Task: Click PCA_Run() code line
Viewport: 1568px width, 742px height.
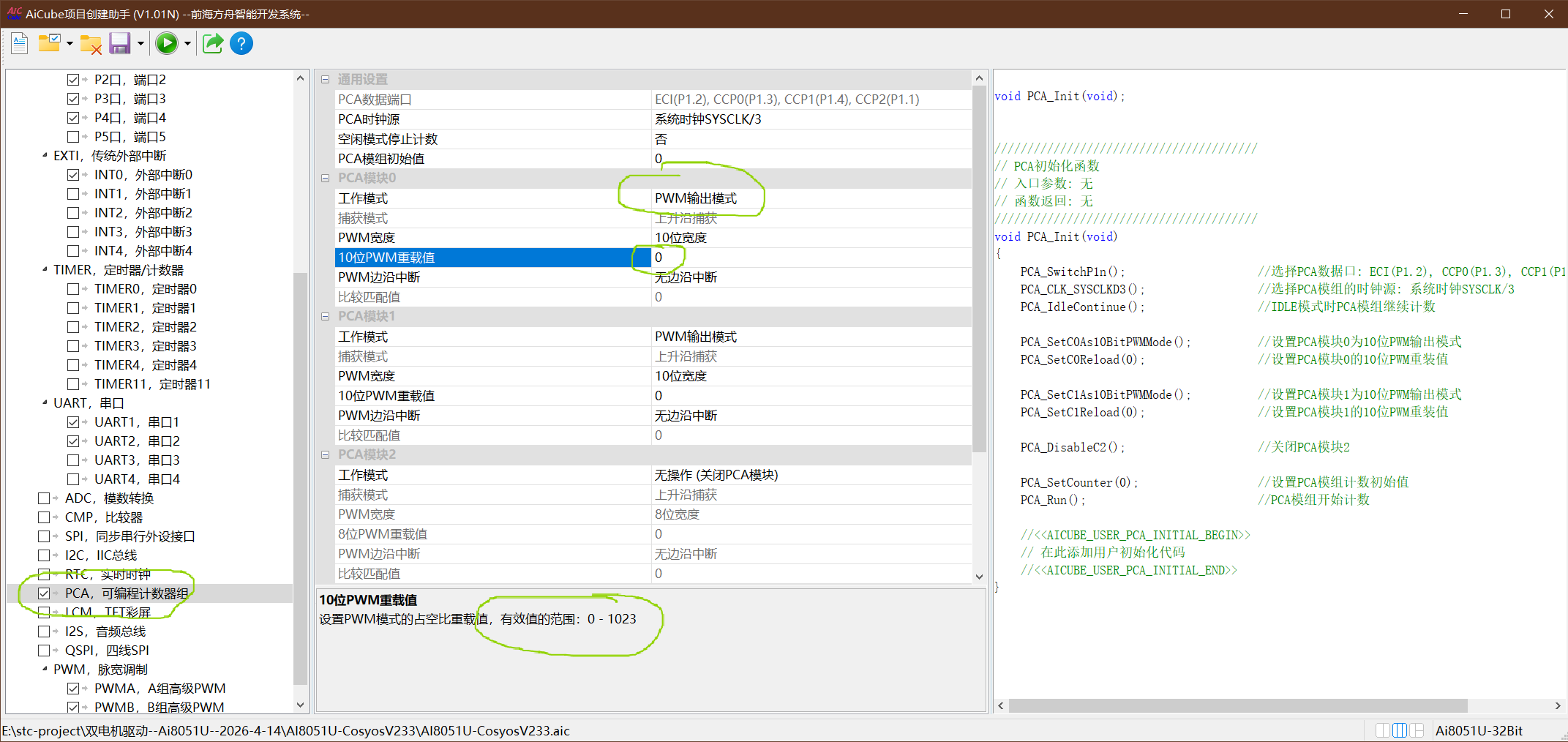Action: coord(1053,500)
